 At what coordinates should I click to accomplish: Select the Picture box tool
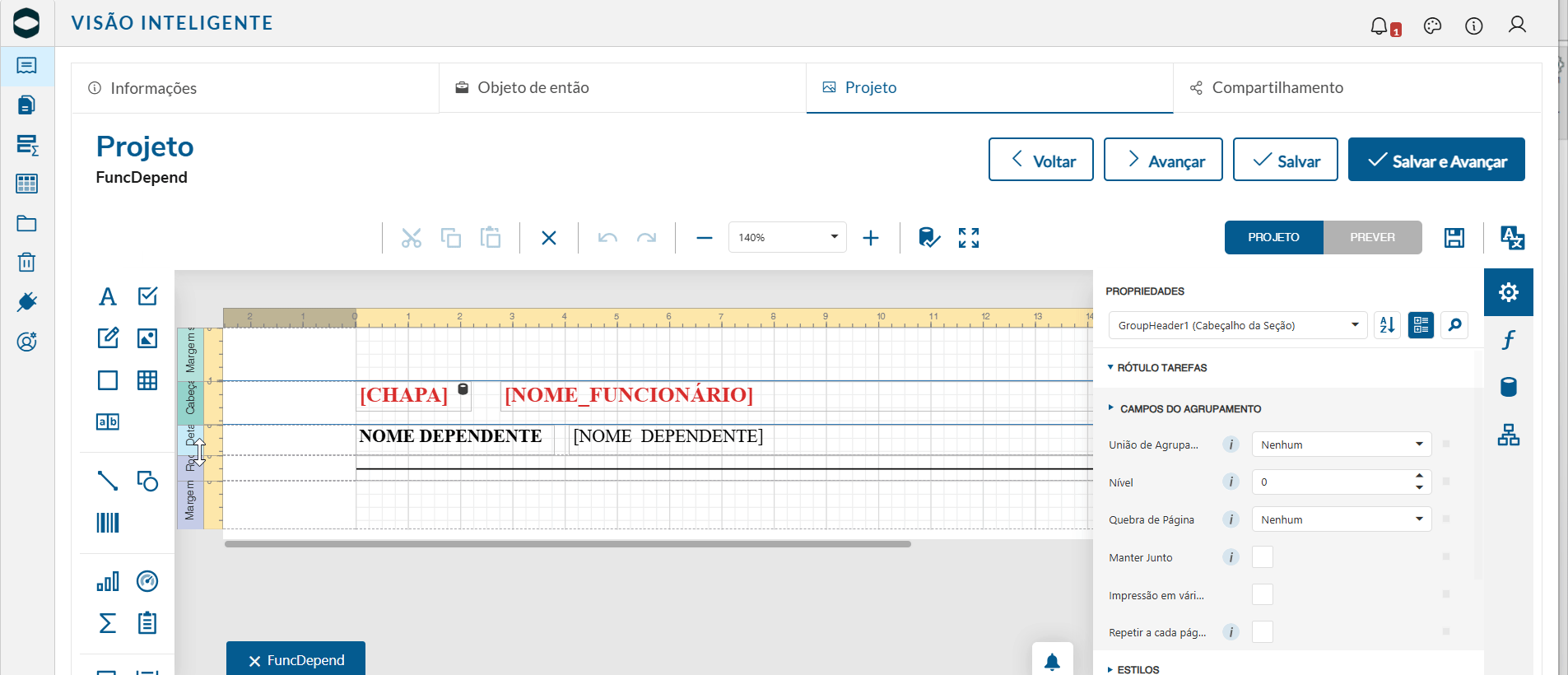[x=147, y=337]
